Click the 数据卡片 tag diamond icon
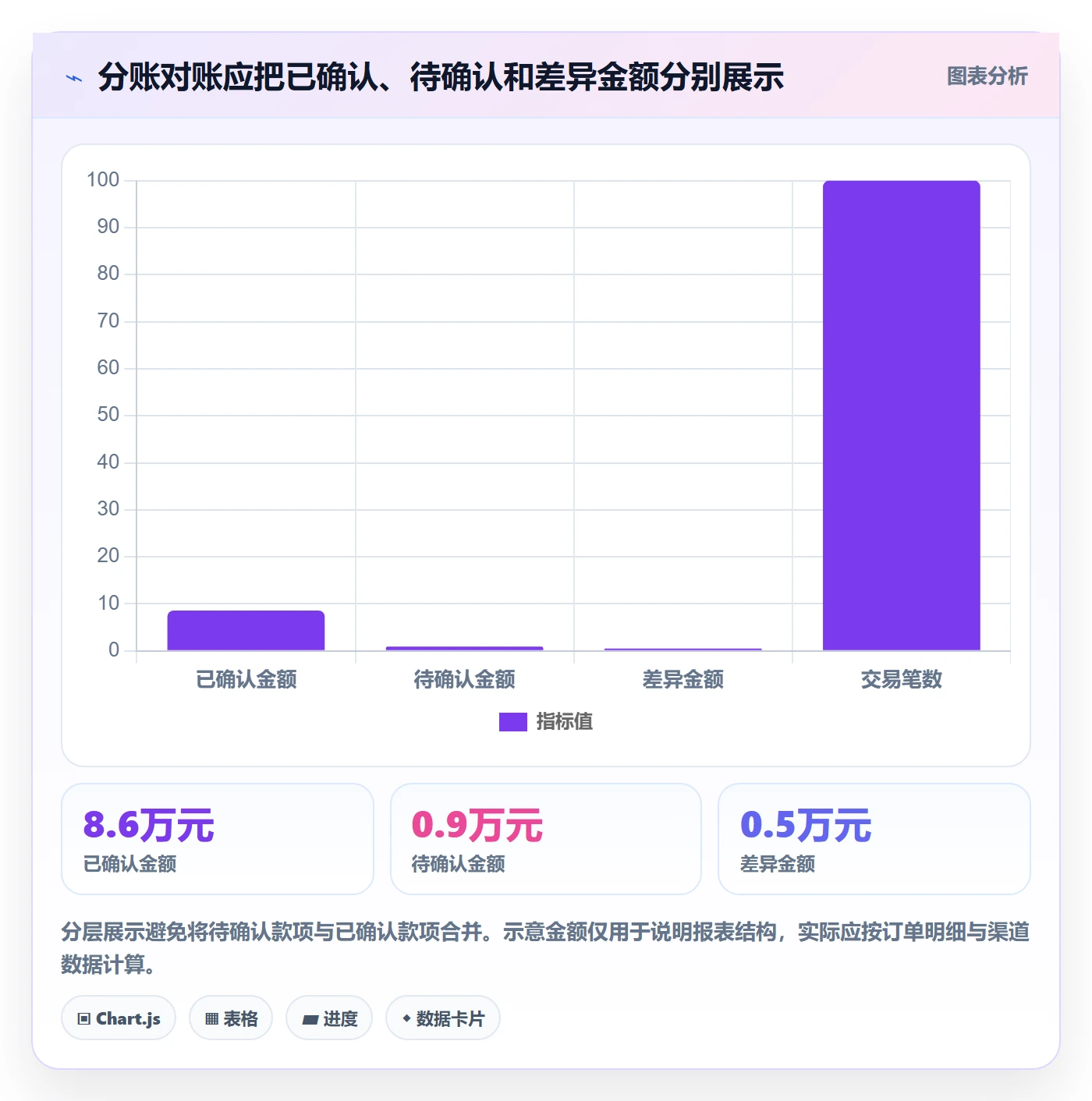Image resolution: width=1092 pixels, height=1101 pixels. pyautogui.click(x=406, y=1018)
